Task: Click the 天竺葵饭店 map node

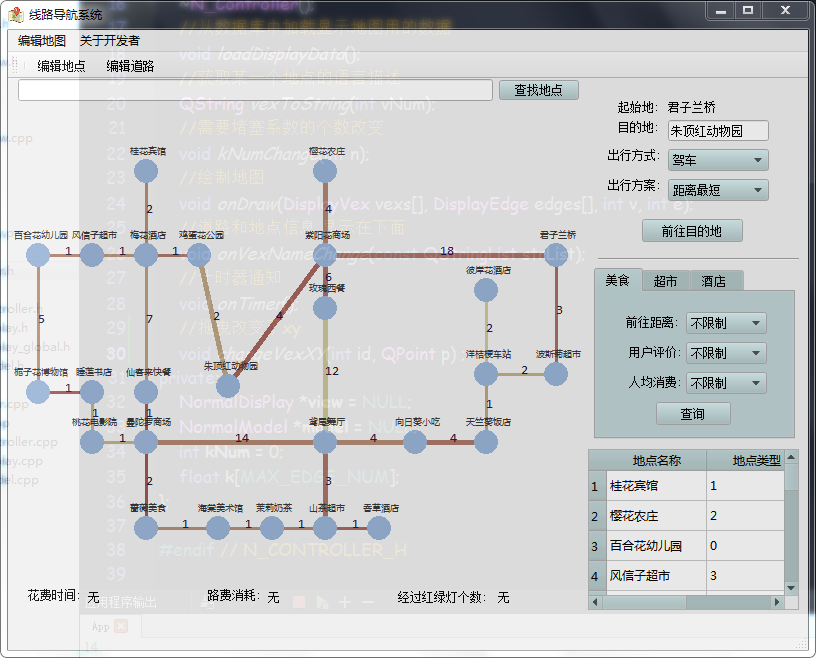Action: [x=486, y=442]
